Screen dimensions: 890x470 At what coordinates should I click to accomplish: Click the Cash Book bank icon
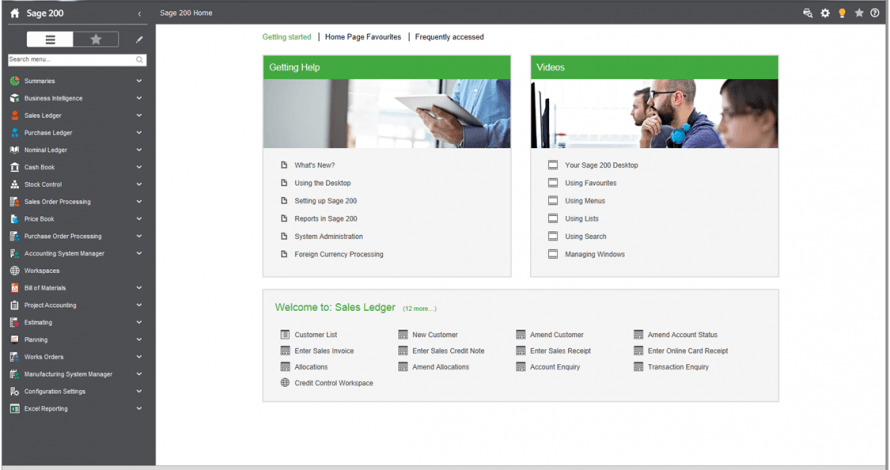click(15, 167)
